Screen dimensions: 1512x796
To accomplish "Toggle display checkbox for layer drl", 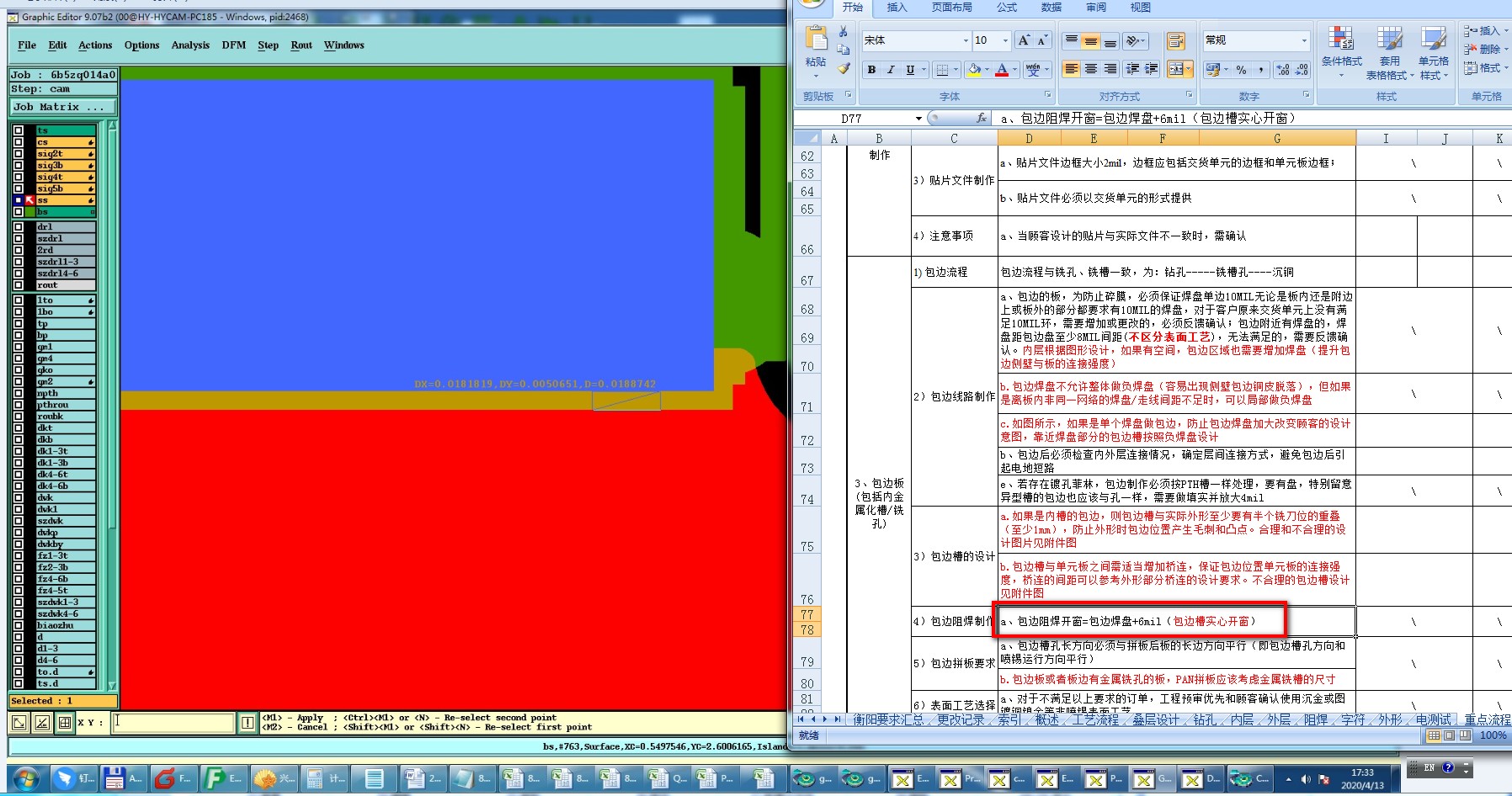I will [19, 227].
